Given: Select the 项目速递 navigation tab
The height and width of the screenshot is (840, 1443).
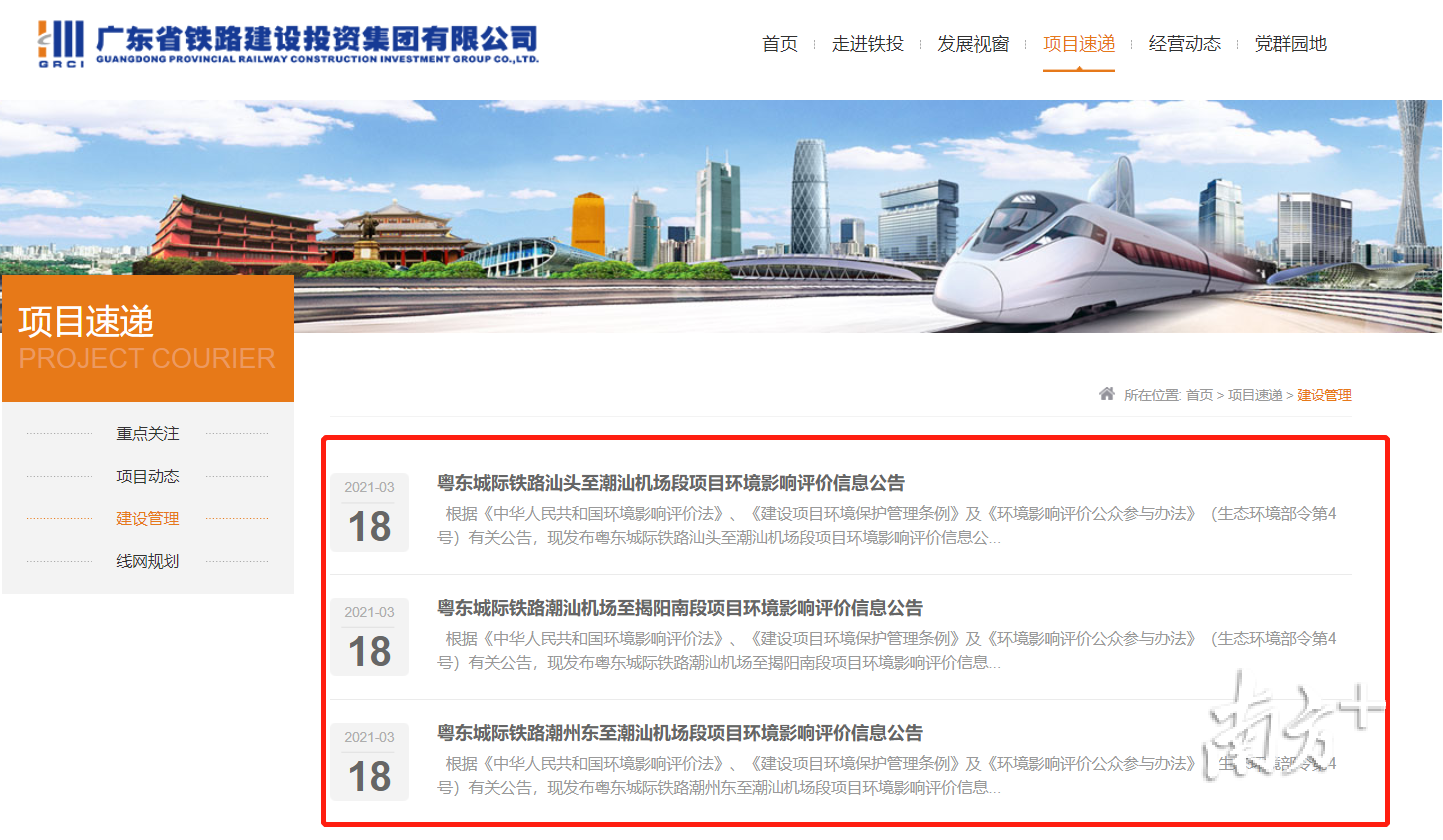Looking at the screenshot, I should click(x=1078, y=44).
